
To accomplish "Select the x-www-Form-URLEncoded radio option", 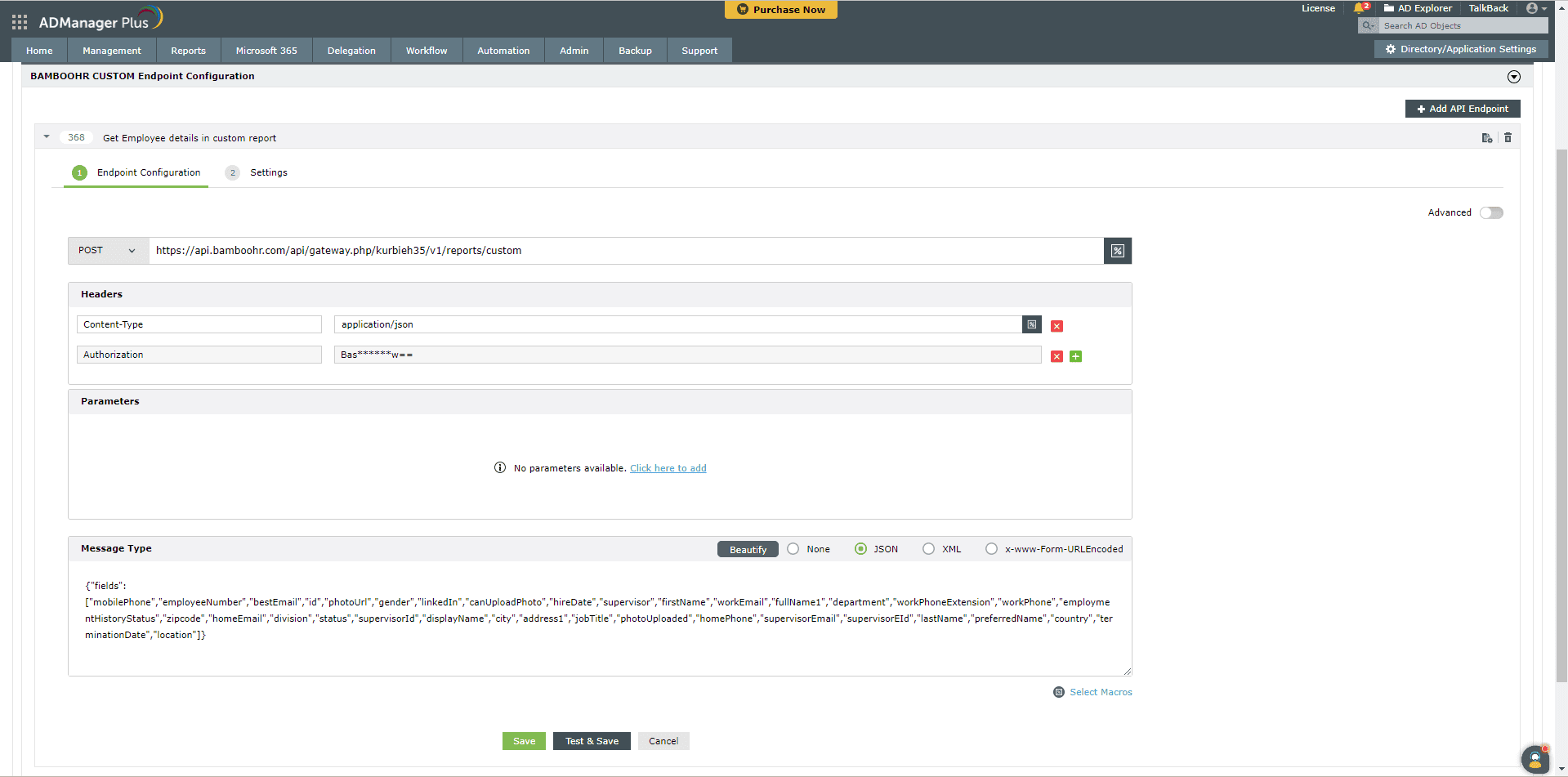I will tap(991, 549).
